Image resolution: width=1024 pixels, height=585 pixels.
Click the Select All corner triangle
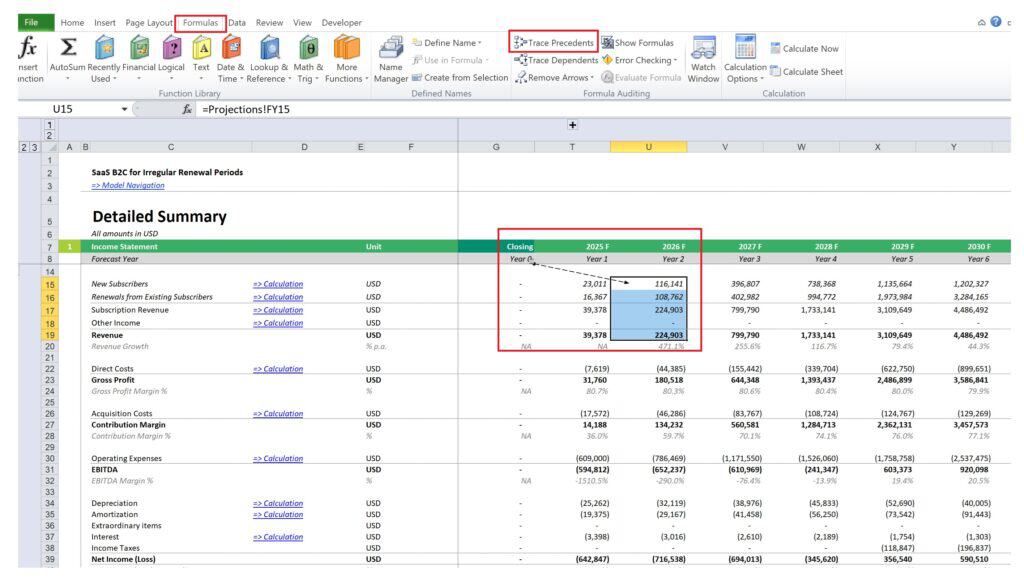[51, 148]
